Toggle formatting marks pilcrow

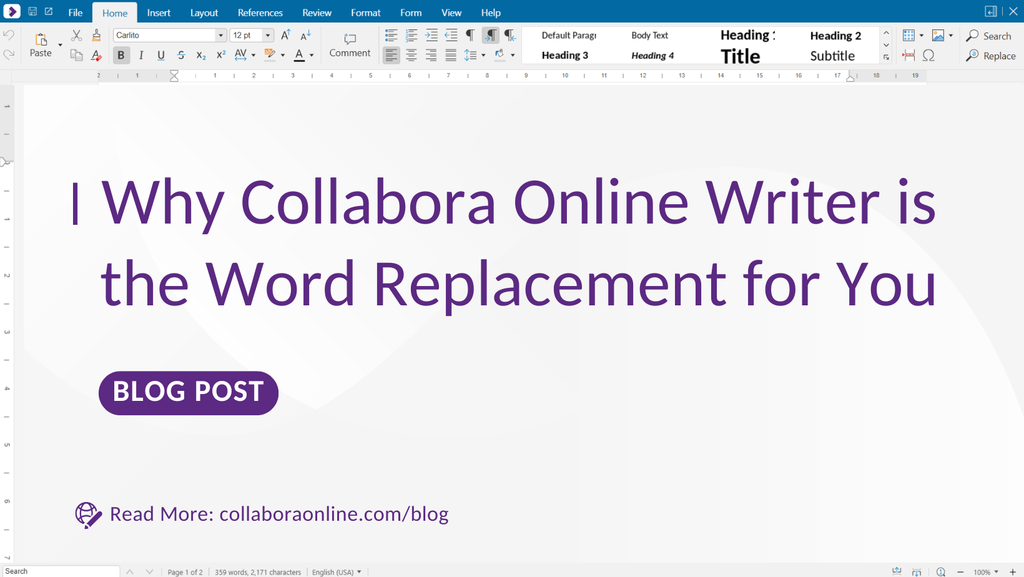470,35
